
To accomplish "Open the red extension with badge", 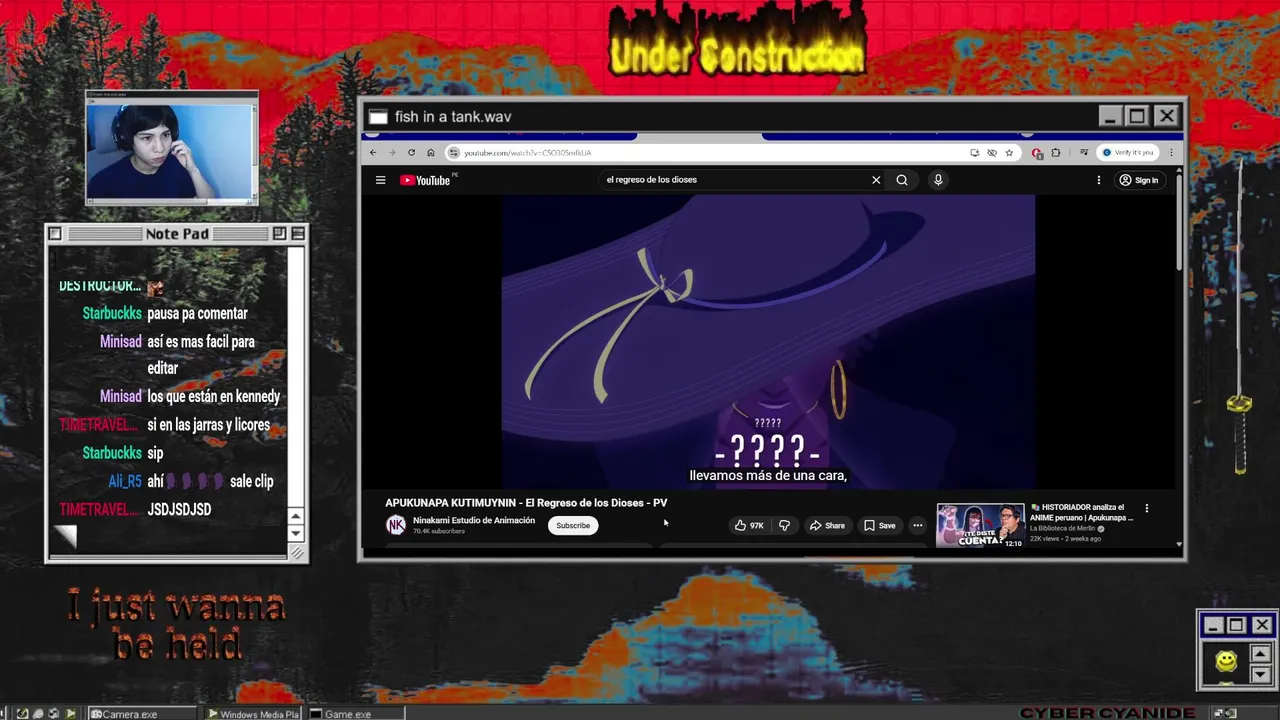I will click(x=1037, y=153).
